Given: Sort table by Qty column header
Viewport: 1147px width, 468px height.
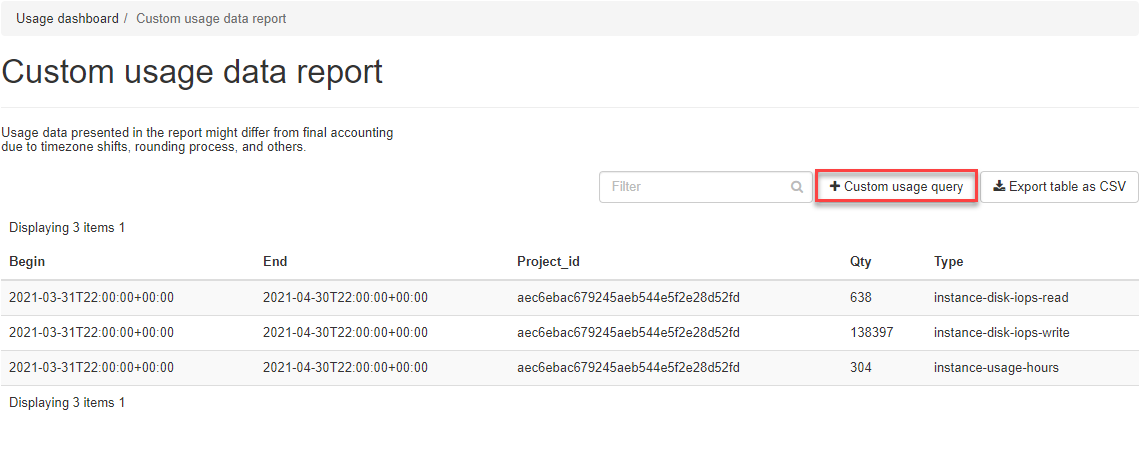Looking at the screenshot, I should 860,262.
